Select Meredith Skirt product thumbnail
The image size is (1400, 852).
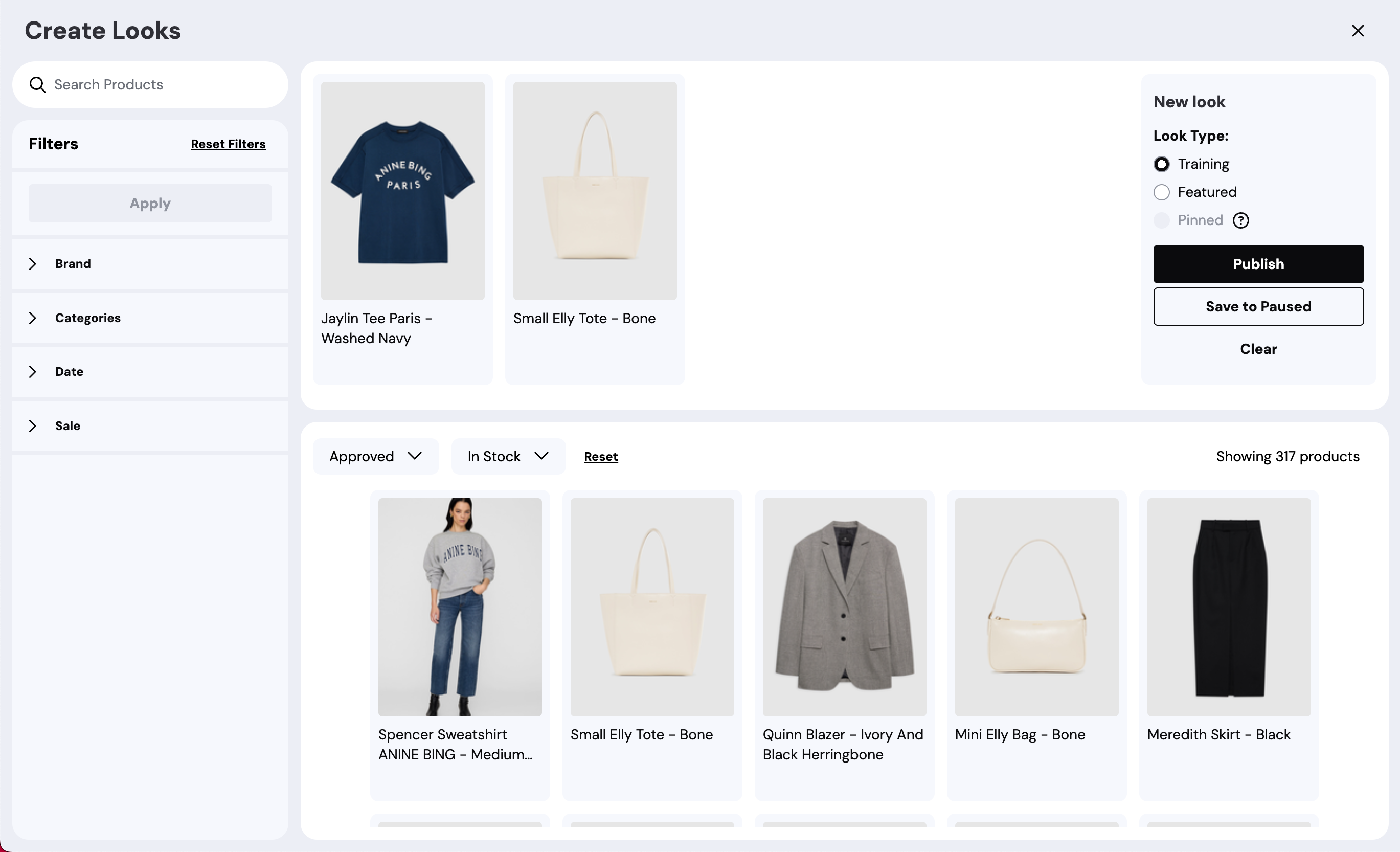pyautogui.click(x=1229, y=607)
